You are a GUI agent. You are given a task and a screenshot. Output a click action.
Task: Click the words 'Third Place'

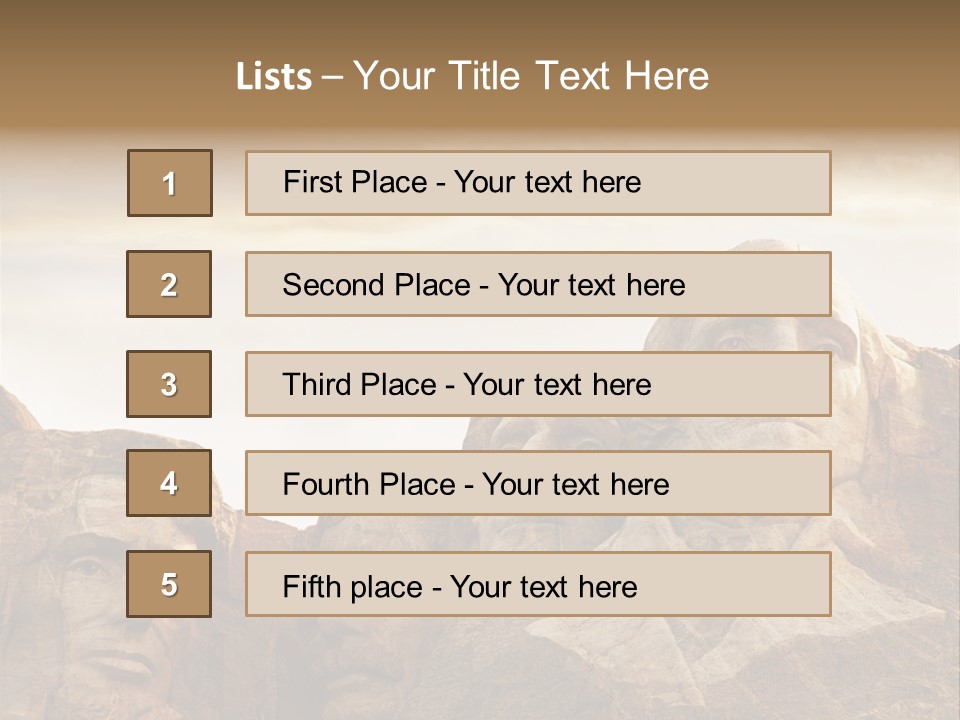pyautogui.click(x=359, y=384)
